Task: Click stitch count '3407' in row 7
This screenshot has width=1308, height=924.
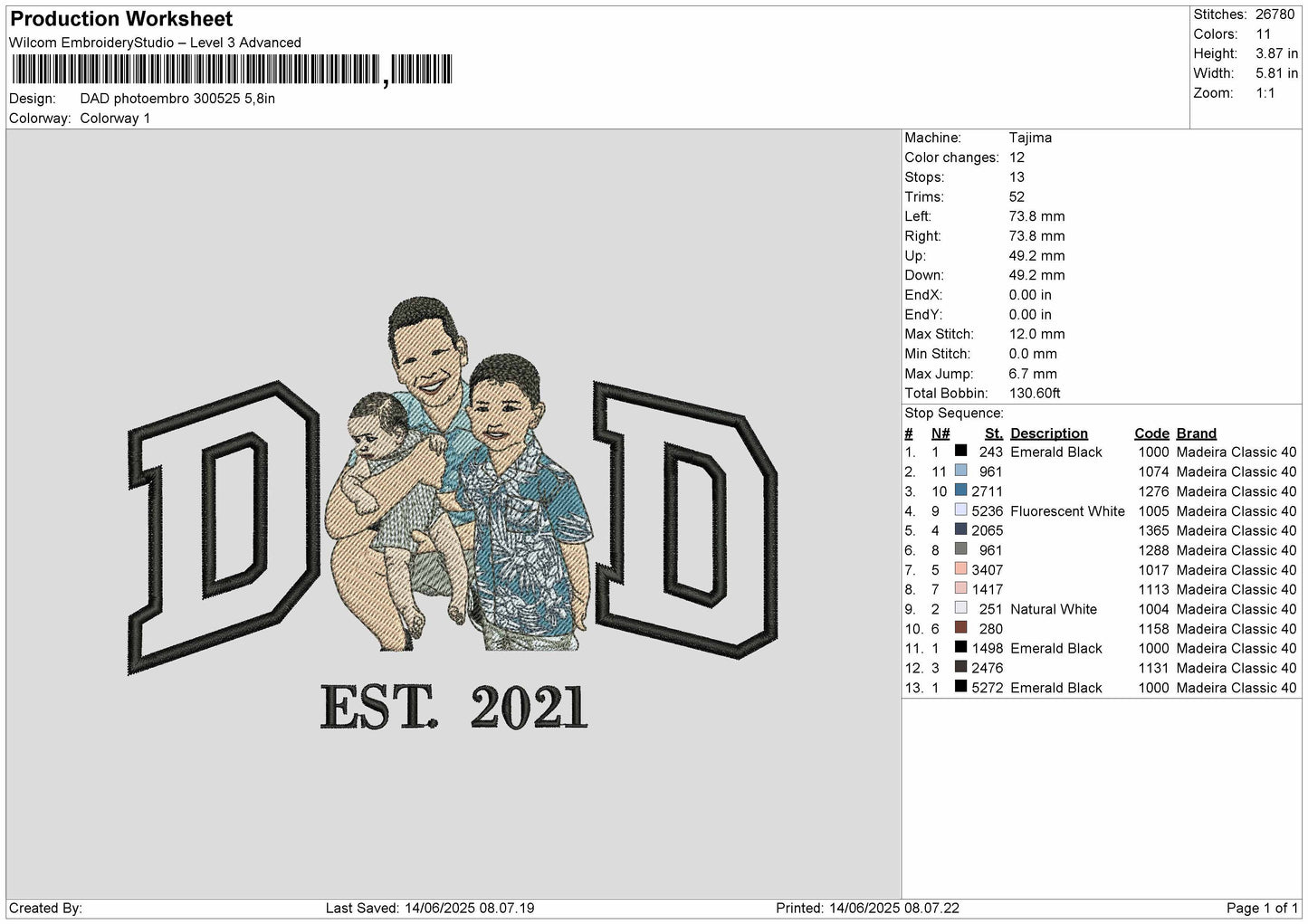Action: pos(987,569)
